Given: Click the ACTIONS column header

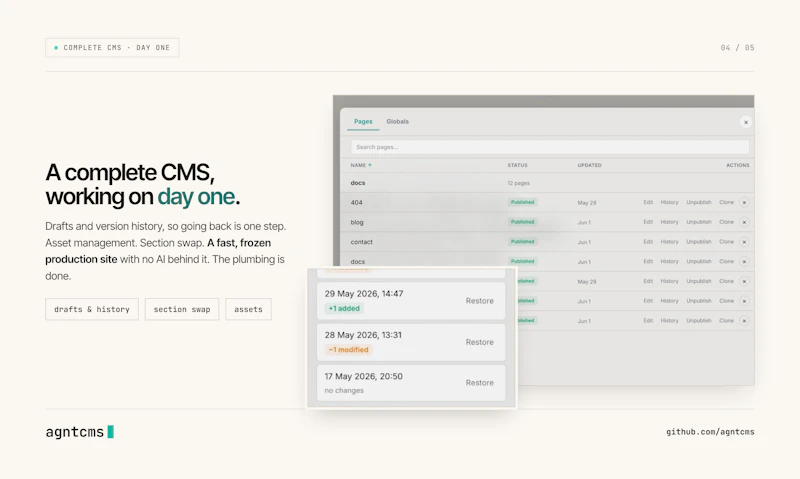Looking at the screenshot, I should pyautogui.click(x=738, y=165).
